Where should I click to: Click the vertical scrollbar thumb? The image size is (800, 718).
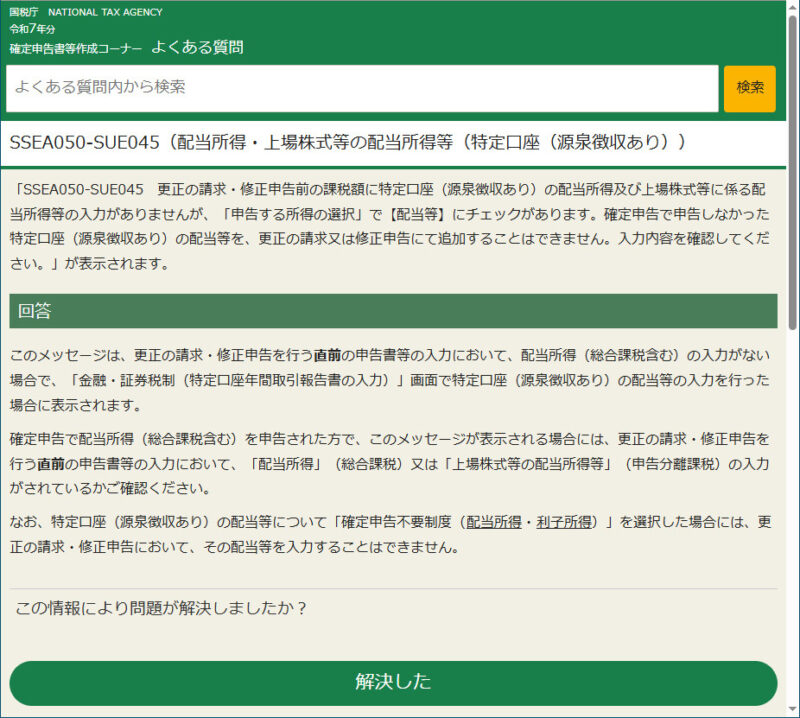(793, 170)
